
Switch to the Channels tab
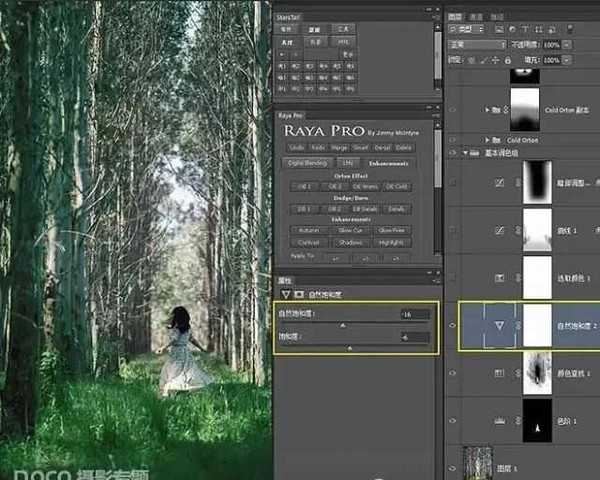[475, 17]
